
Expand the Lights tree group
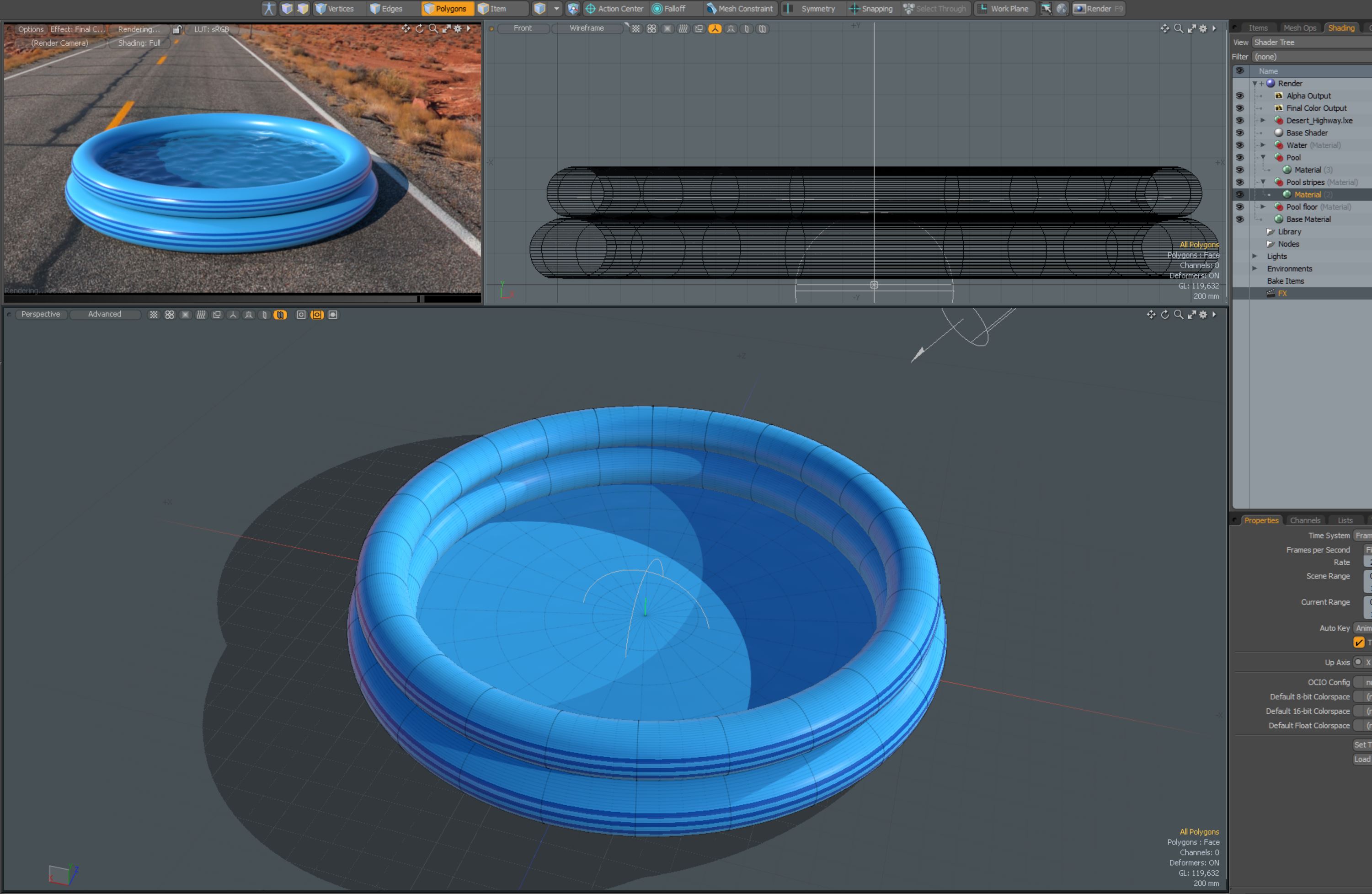[x=1255, y=256]
